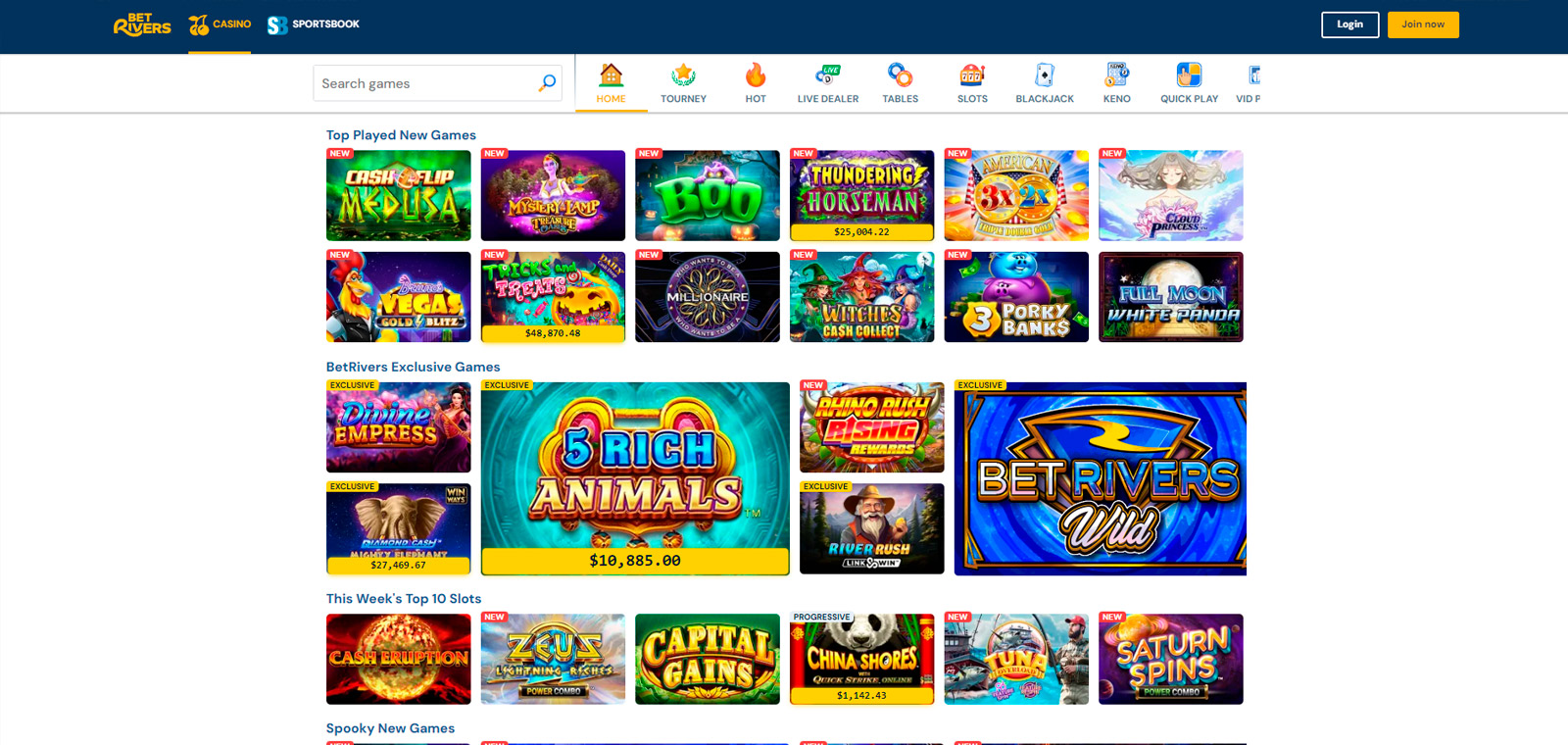Screen dimensions: 1568x745
Task: Open the Cash Flip Medusa game
Action: coord(399,195)
